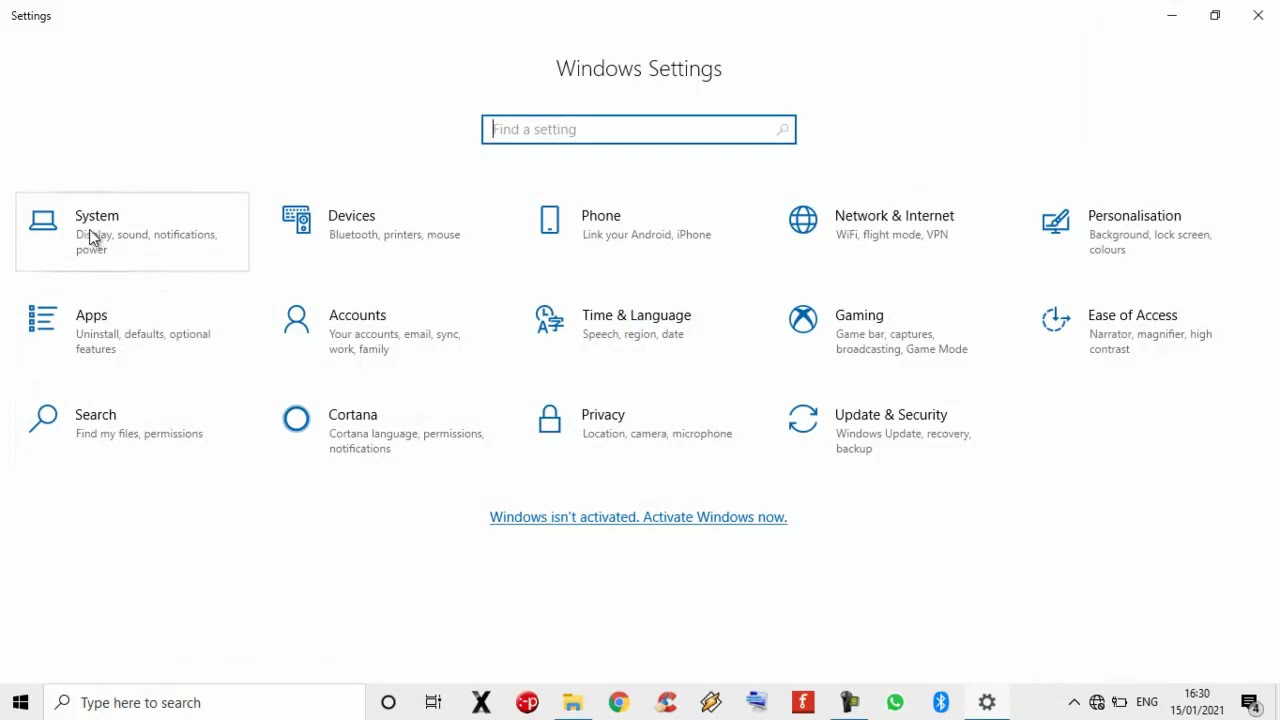Open File Explorer from taskbar
This screenshot has height=720, width=1280.
[572, 702]
